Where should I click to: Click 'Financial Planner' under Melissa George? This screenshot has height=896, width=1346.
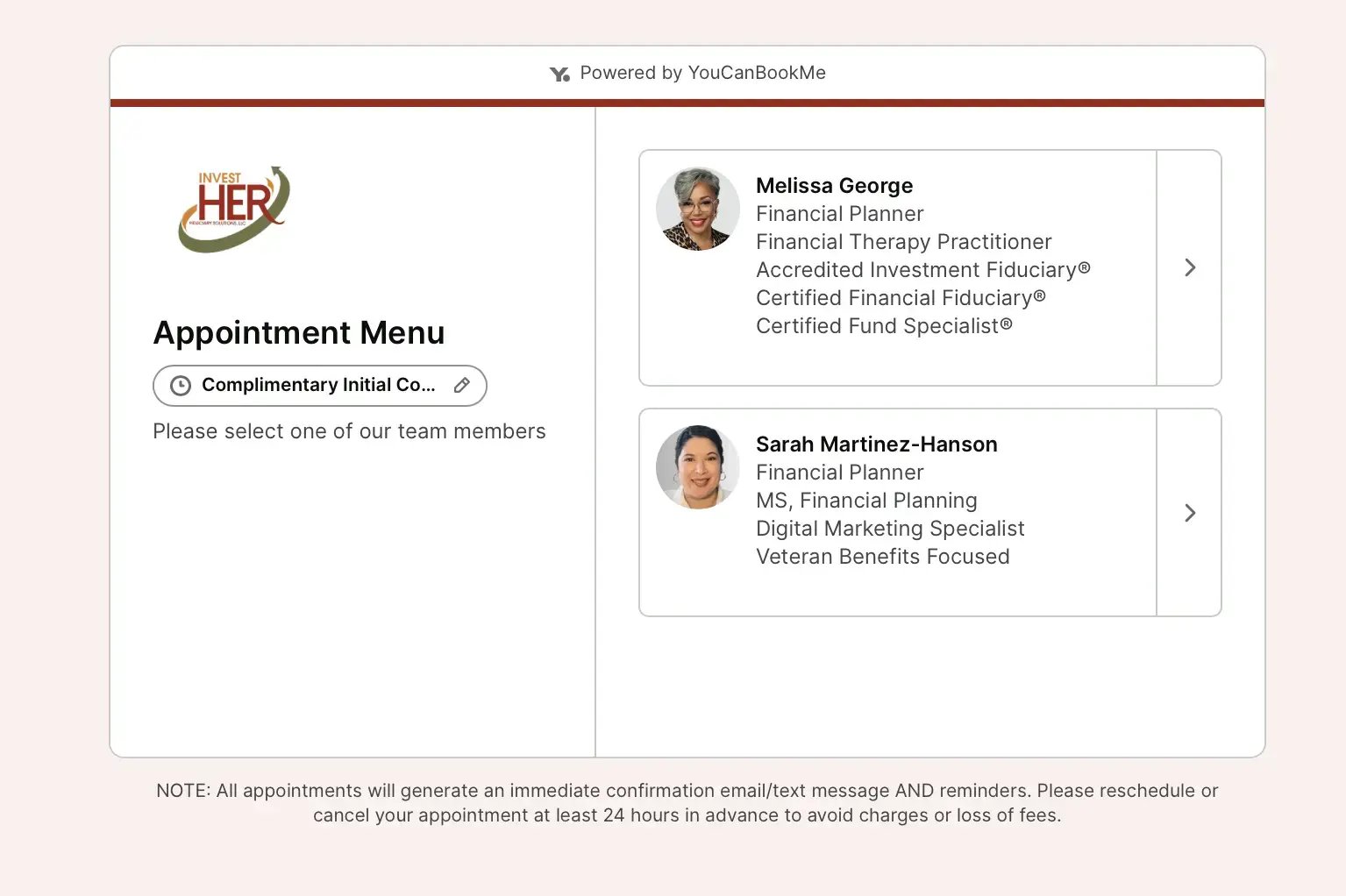[839, 214]
